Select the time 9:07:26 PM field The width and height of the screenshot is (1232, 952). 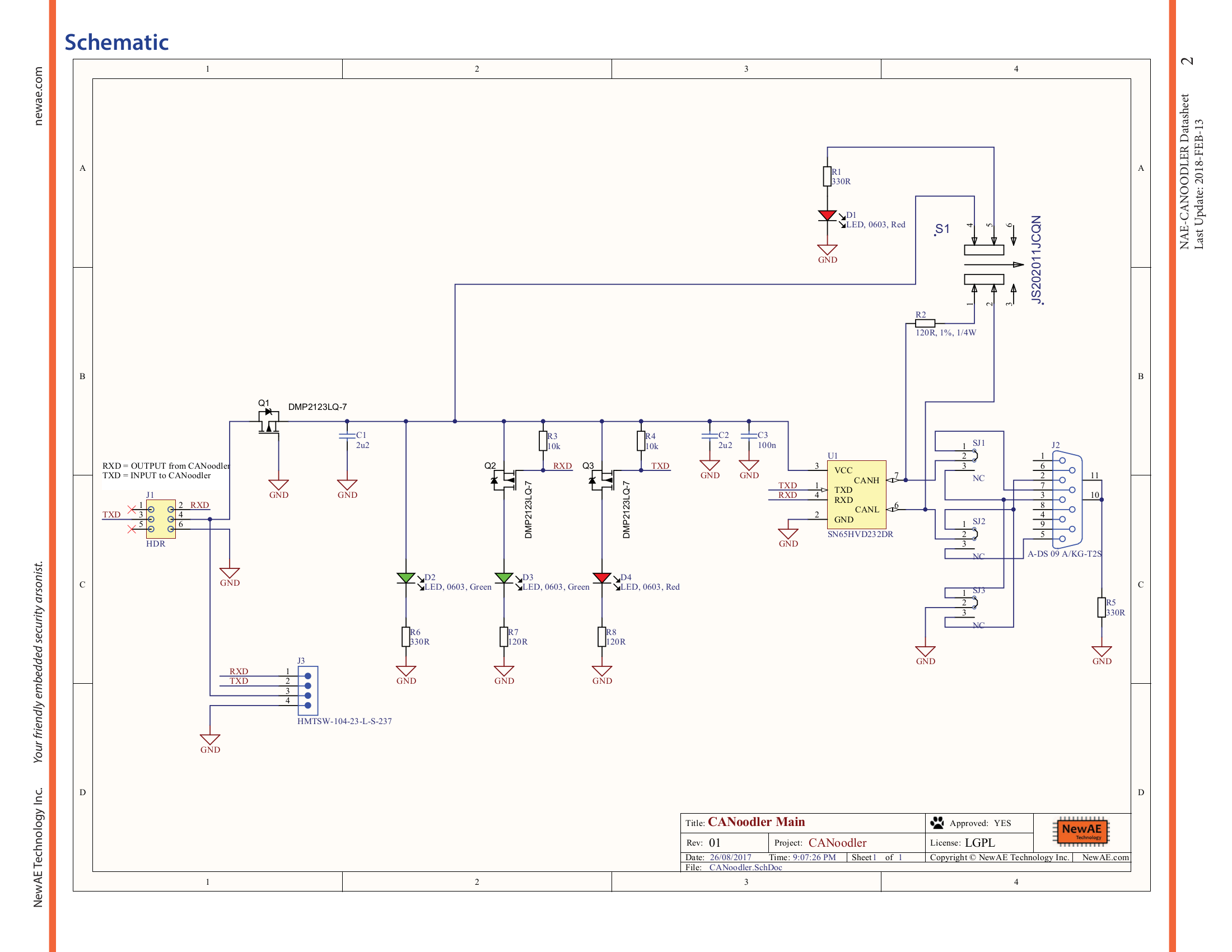[x=814, y=857]
